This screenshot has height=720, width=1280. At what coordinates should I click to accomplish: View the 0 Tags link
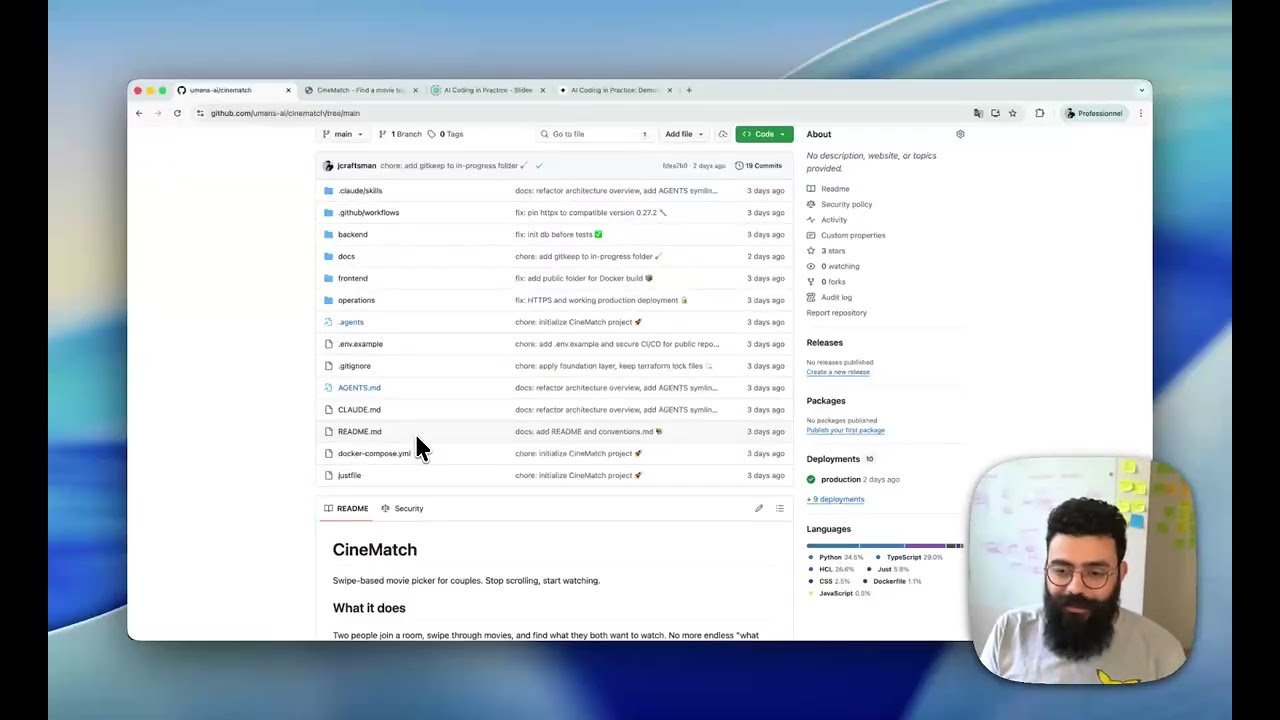tap(445, 134)
